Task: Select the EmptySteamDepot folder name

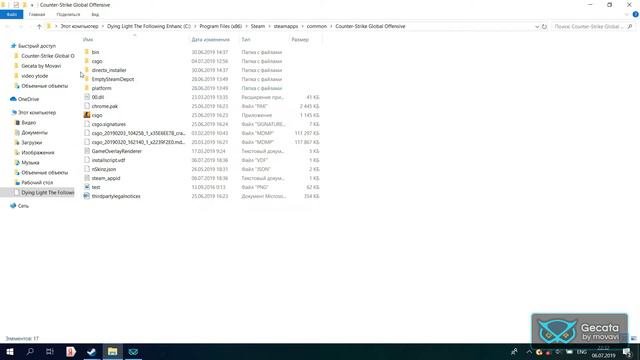Action: tap(113, 79)
